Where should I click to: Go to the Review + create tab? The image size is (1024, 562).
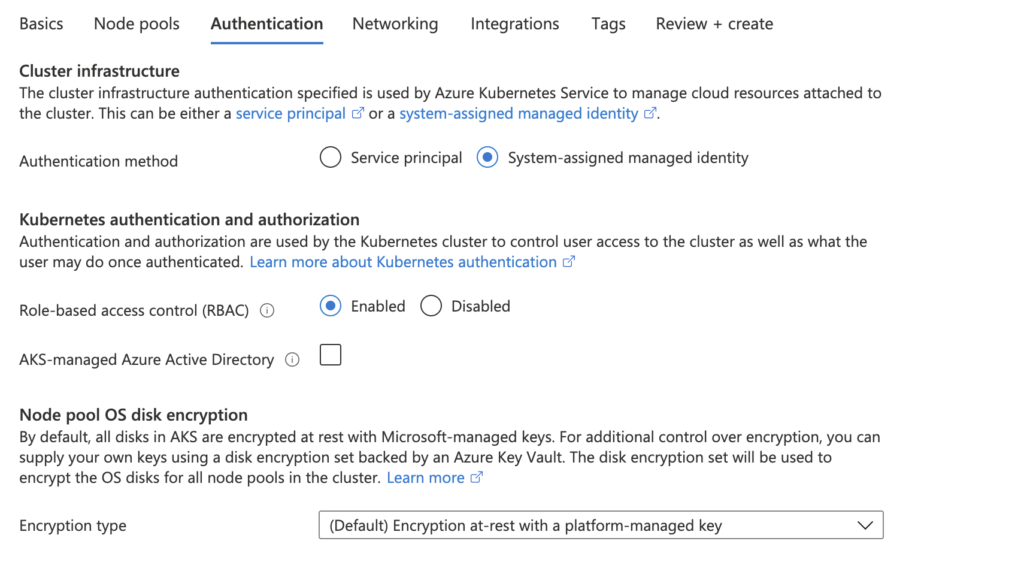[714, 24]
